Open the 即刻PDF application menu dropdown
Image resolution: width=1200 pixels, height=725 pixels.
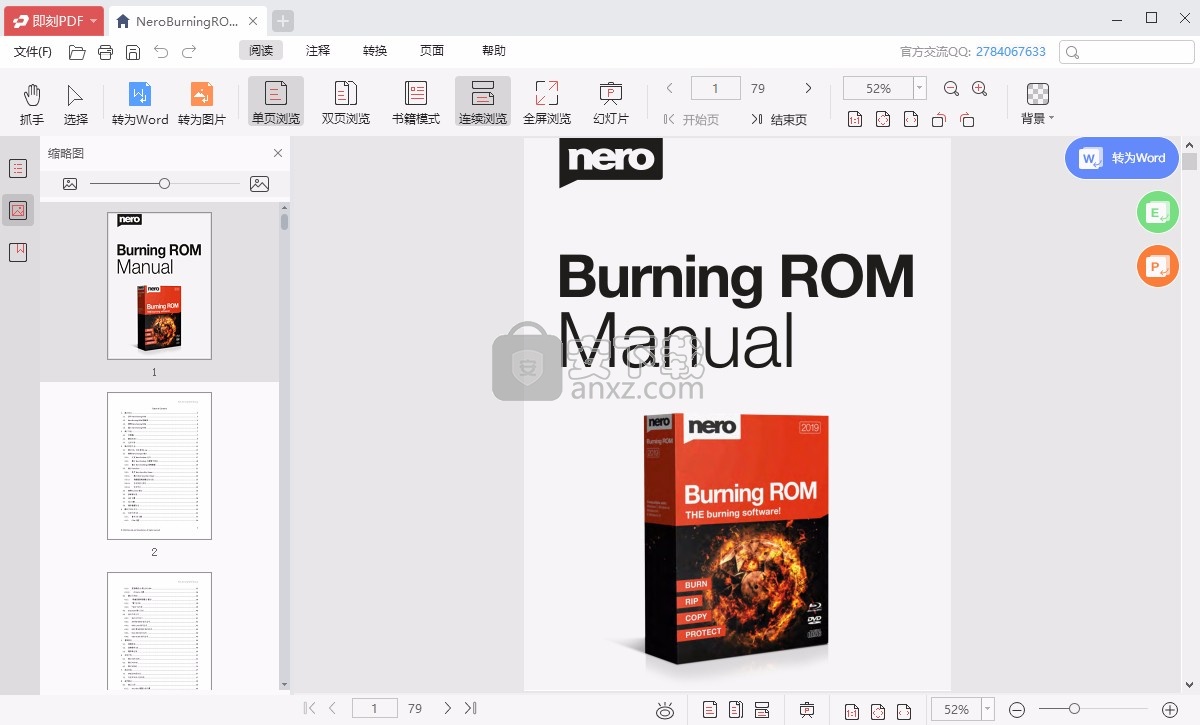(x=53, y=20)
